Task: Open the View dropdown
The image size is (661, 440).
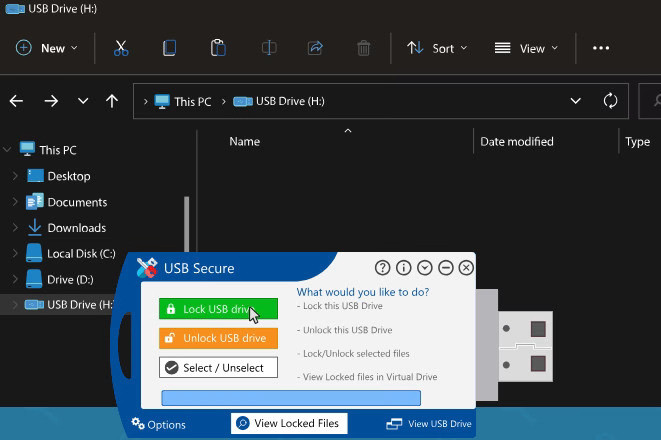Action: click(x=526, y=48)
